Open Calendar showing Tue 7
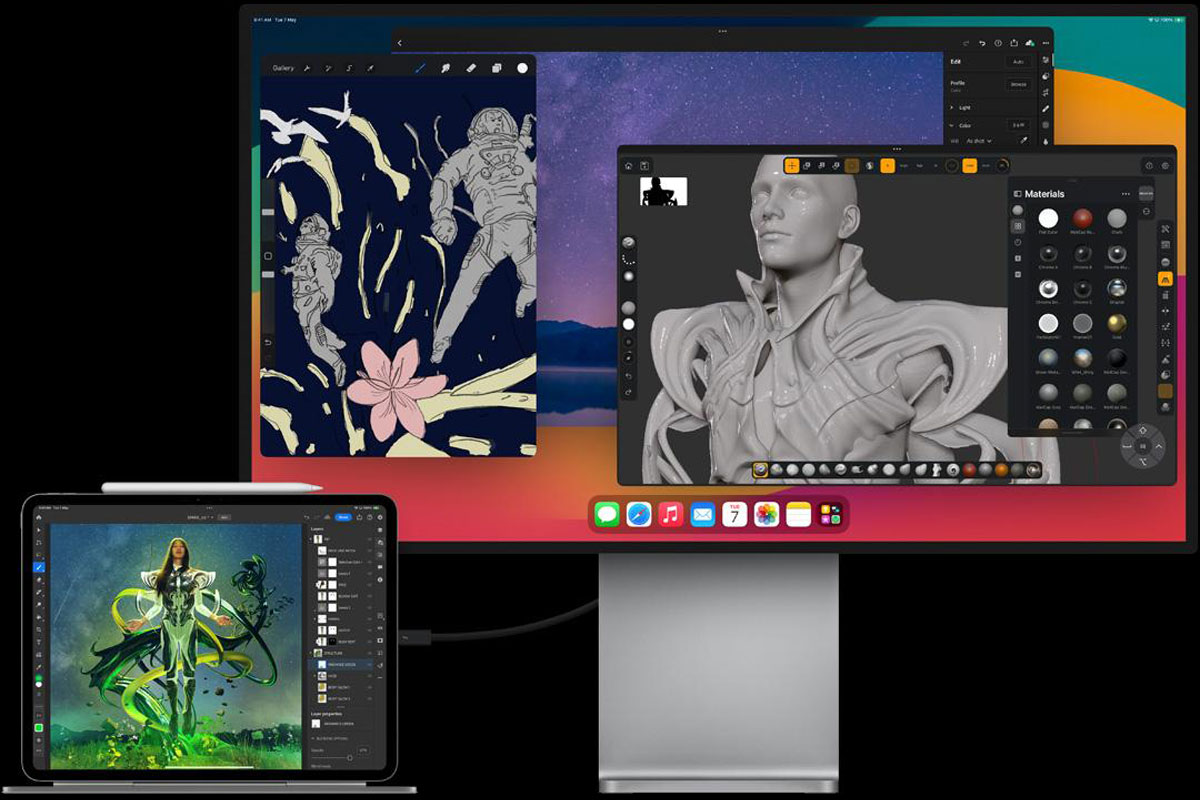Screen dimensions: 1200x800 tap(735, 514)
